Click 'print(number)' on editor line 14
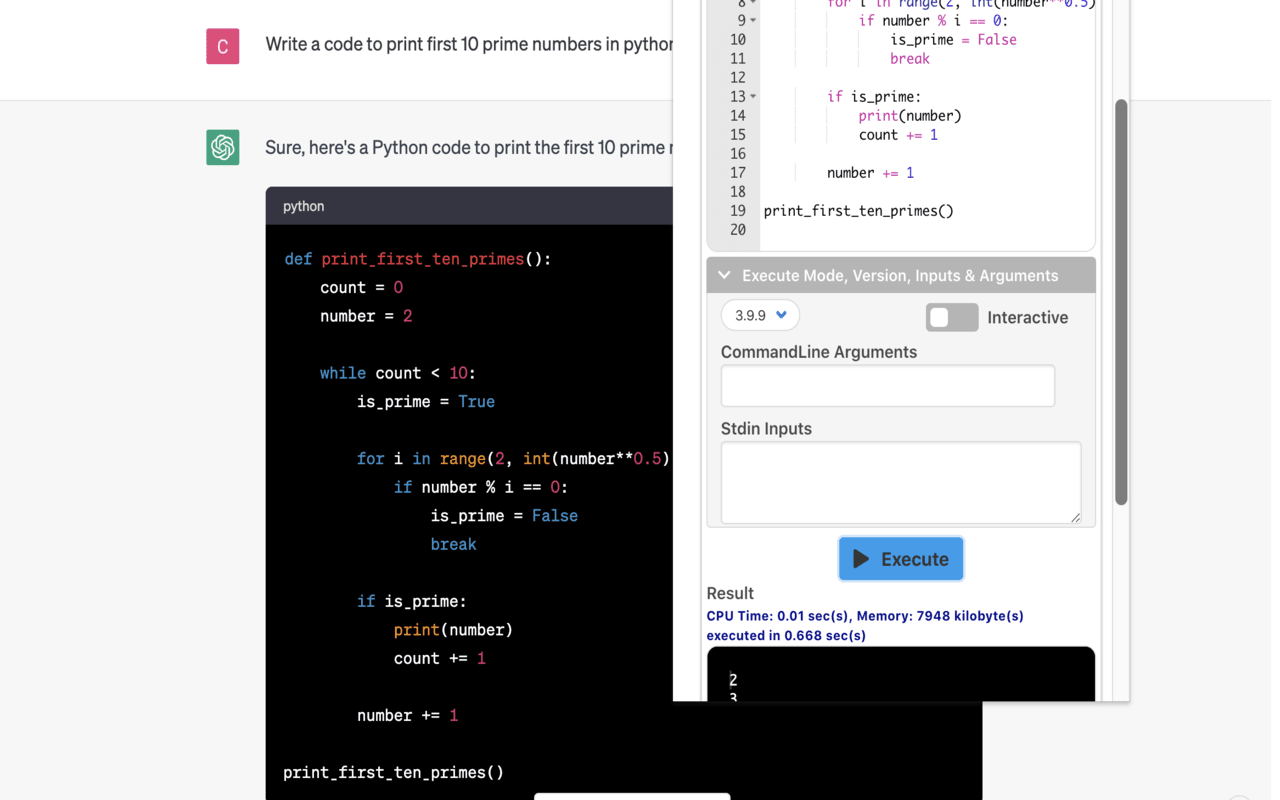The image size is (1280, 800). (910, 116)
